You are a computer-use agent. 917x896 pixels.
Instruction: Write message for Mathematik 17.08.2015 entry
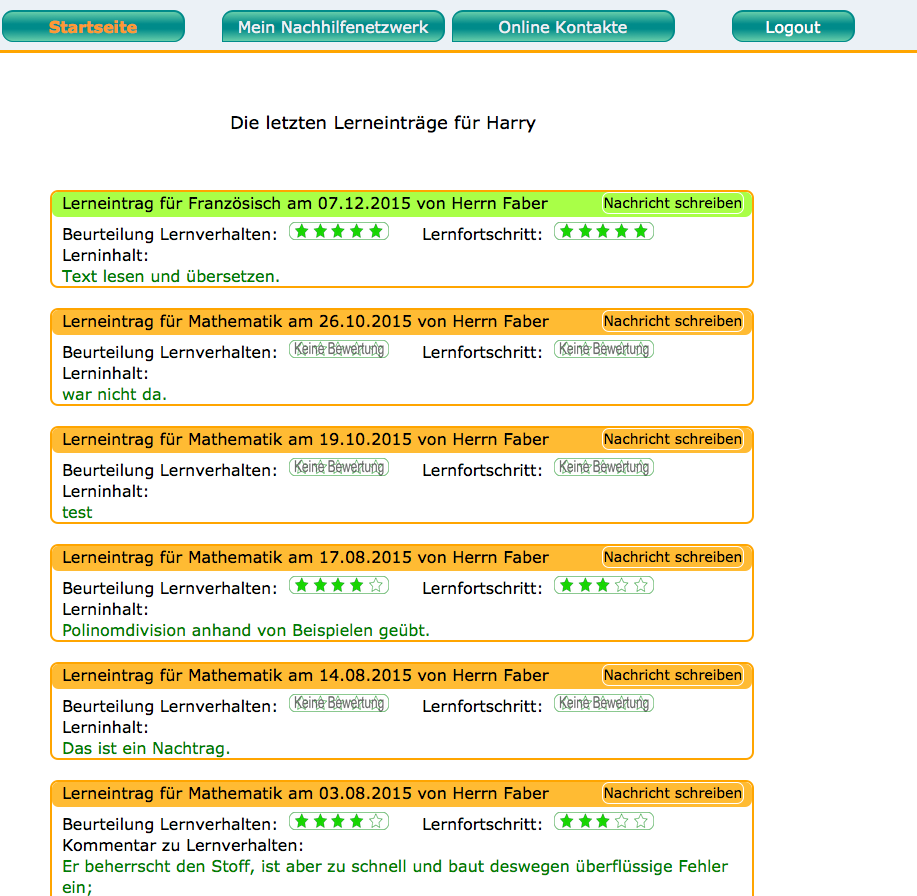673,557
